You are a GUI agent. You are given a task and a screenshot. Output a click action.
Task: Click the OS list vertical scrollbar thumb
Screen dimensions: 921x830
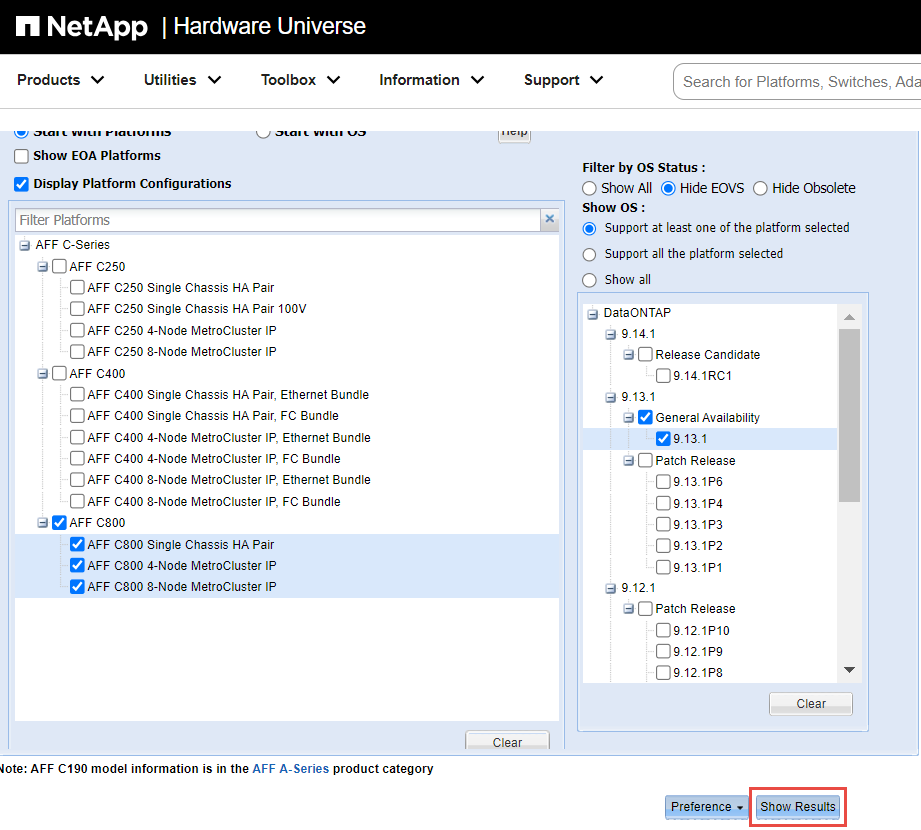(x=849, y=415)
